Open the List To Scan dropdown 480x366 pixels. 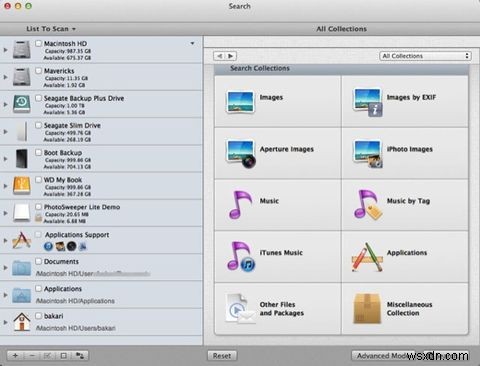point(51,29)
